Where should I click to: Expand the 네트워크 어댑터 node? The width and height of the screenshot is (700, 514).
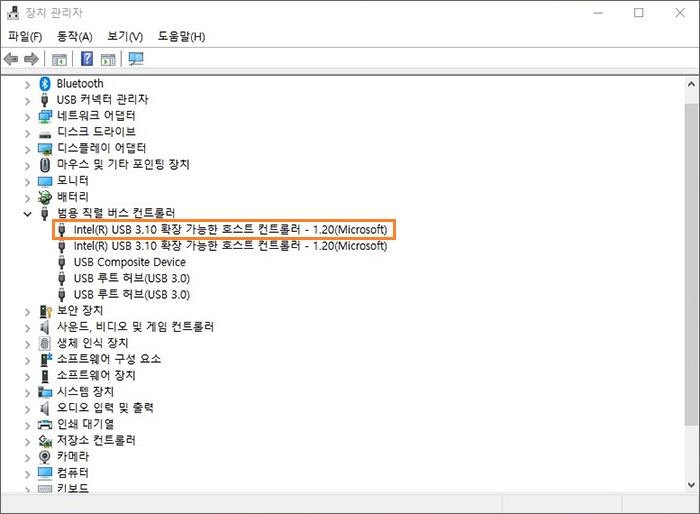(27, 117)
